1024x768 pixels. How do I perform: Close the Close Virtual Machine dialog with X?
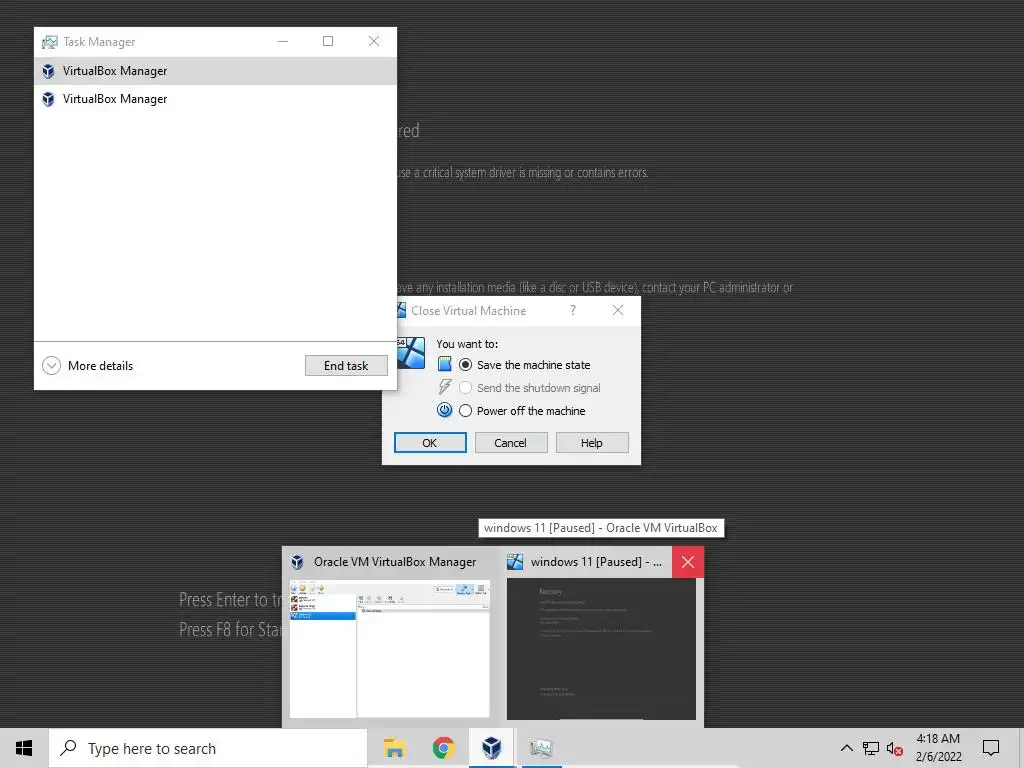click(x=618, y=310)
